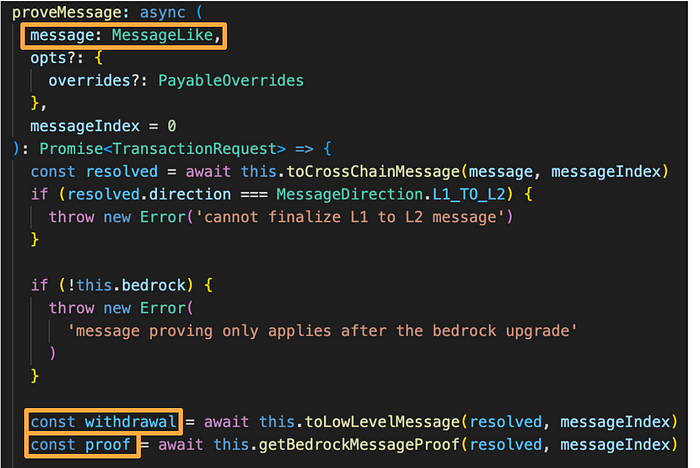The width and height of the screenshot is (700, 468).
Task: Select the MessageLike type in the highlighted parameter
Action: click(162, 35)
